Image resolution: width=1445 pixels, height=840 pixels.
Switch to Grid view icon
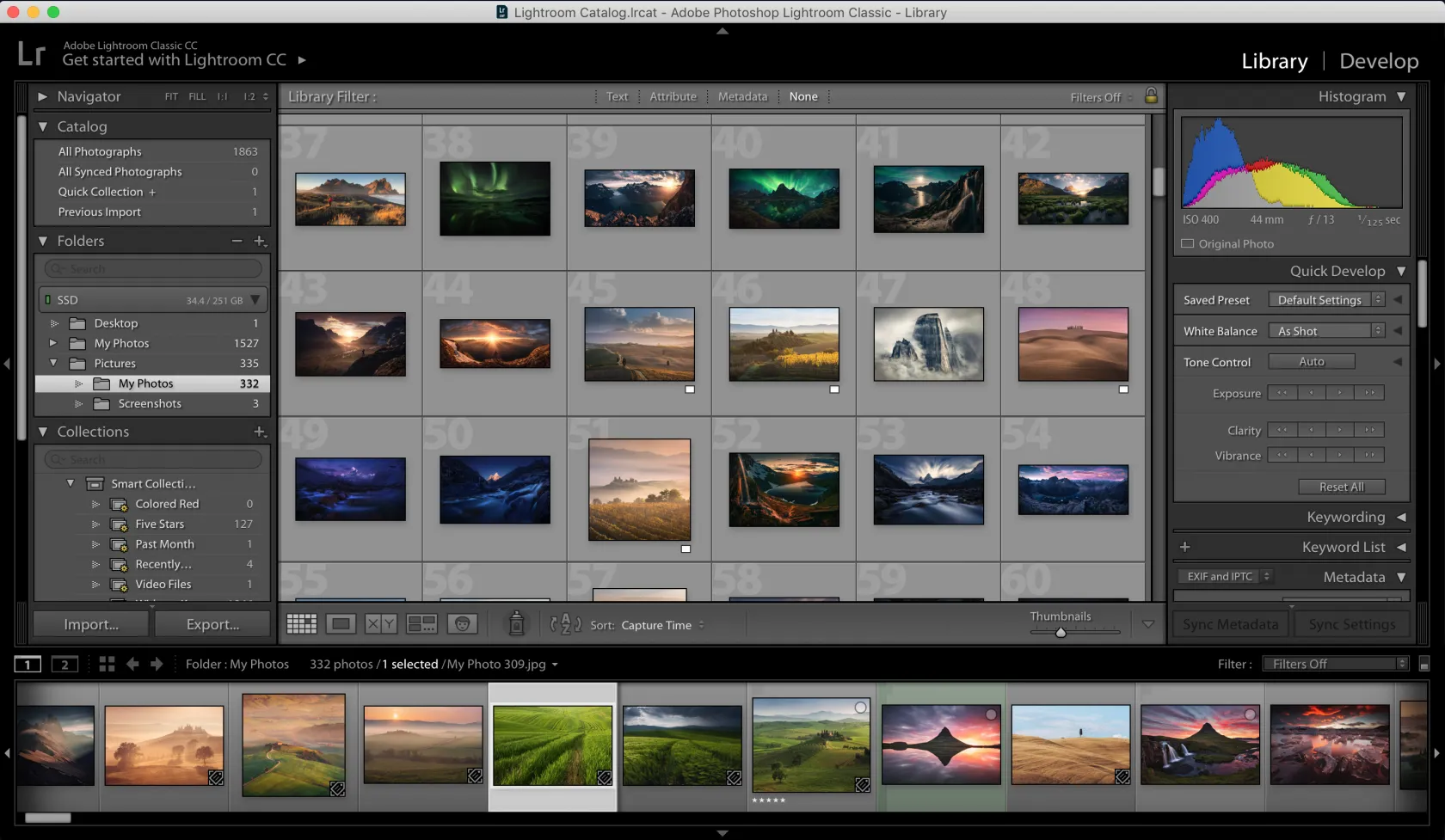tap(301, 624)
